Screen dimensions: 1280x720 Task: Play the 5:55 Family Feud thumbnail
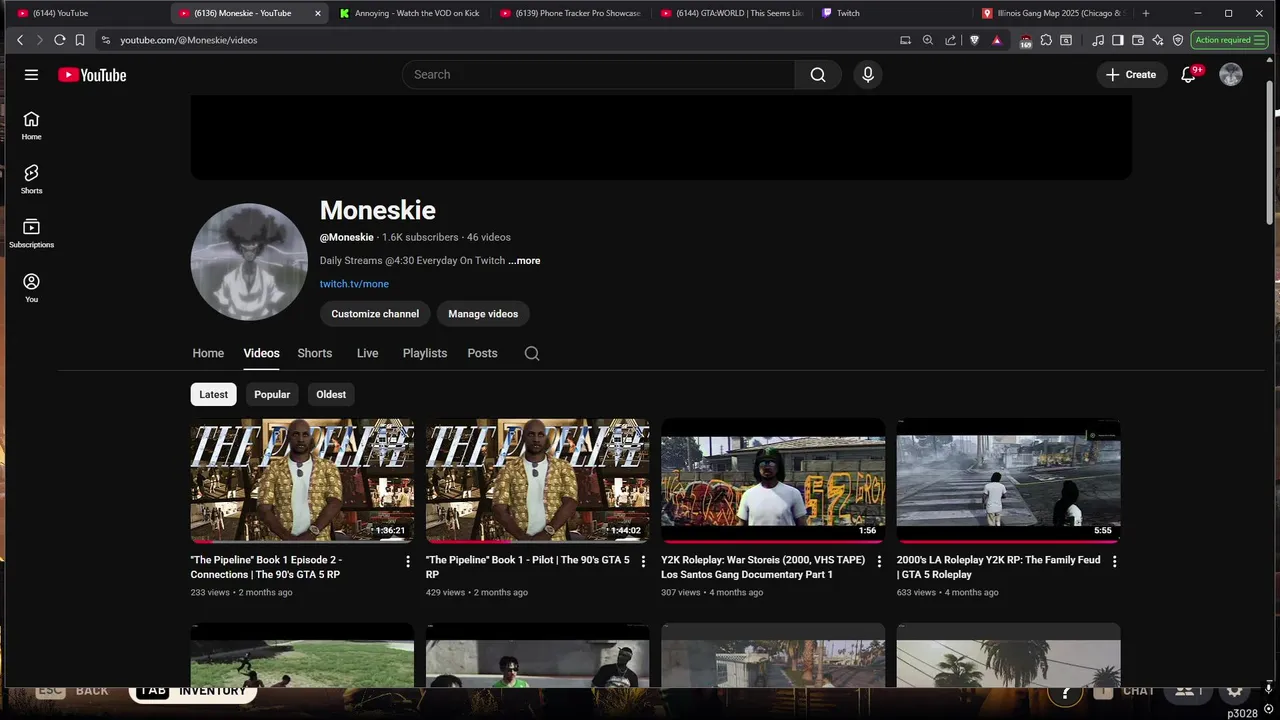pyautogui.click(x=1008, y=481)
